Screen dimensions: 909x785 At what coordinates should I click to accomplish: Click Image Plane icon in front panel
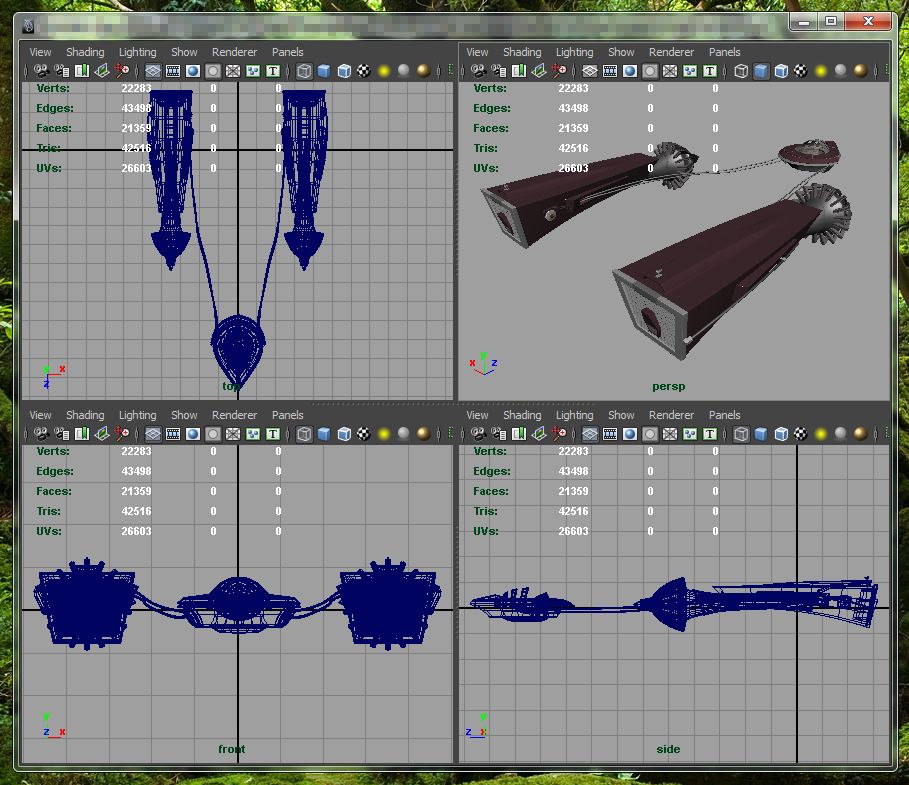click(x=102, y=434)
